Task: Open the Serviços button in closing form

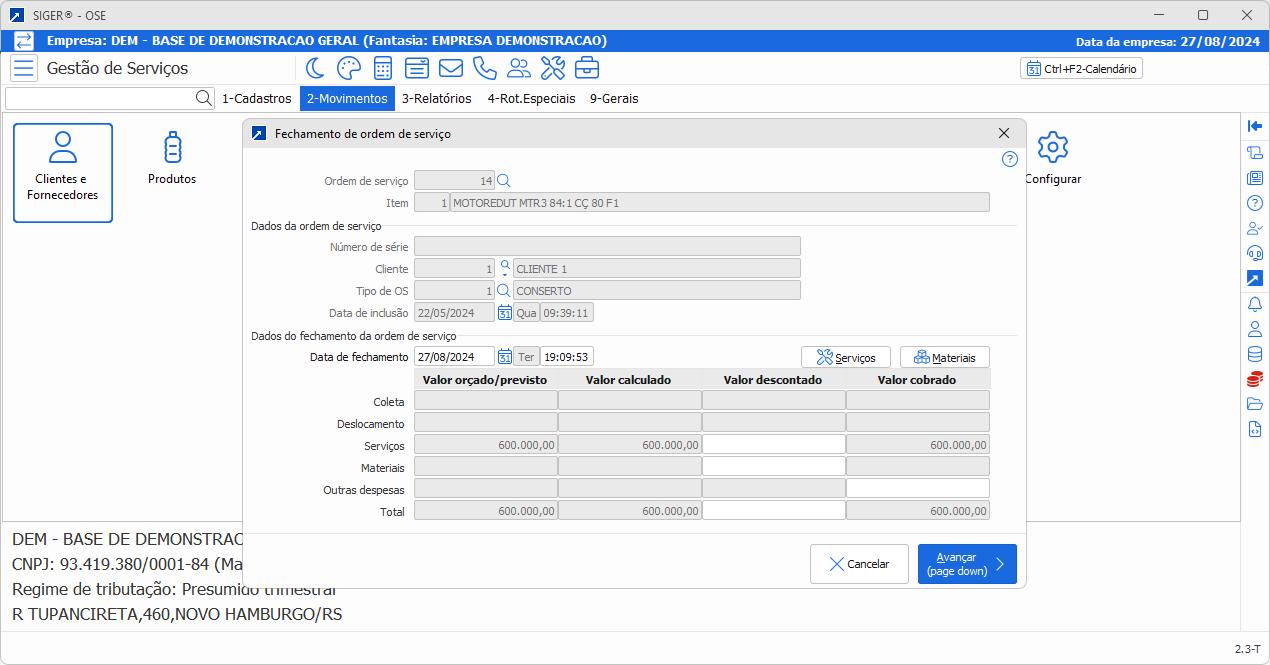Action: pyautogui.click(x=845, y=357)
